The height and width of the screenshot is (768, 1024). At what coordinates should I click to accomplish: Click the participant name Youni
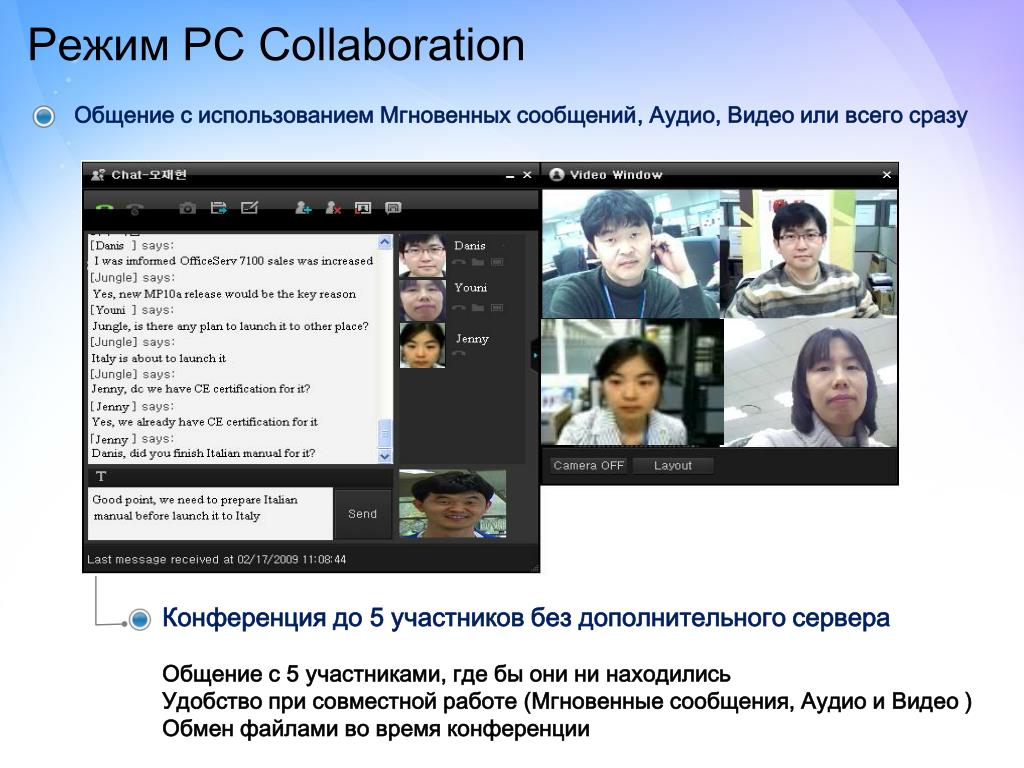[x=470, y=287]
